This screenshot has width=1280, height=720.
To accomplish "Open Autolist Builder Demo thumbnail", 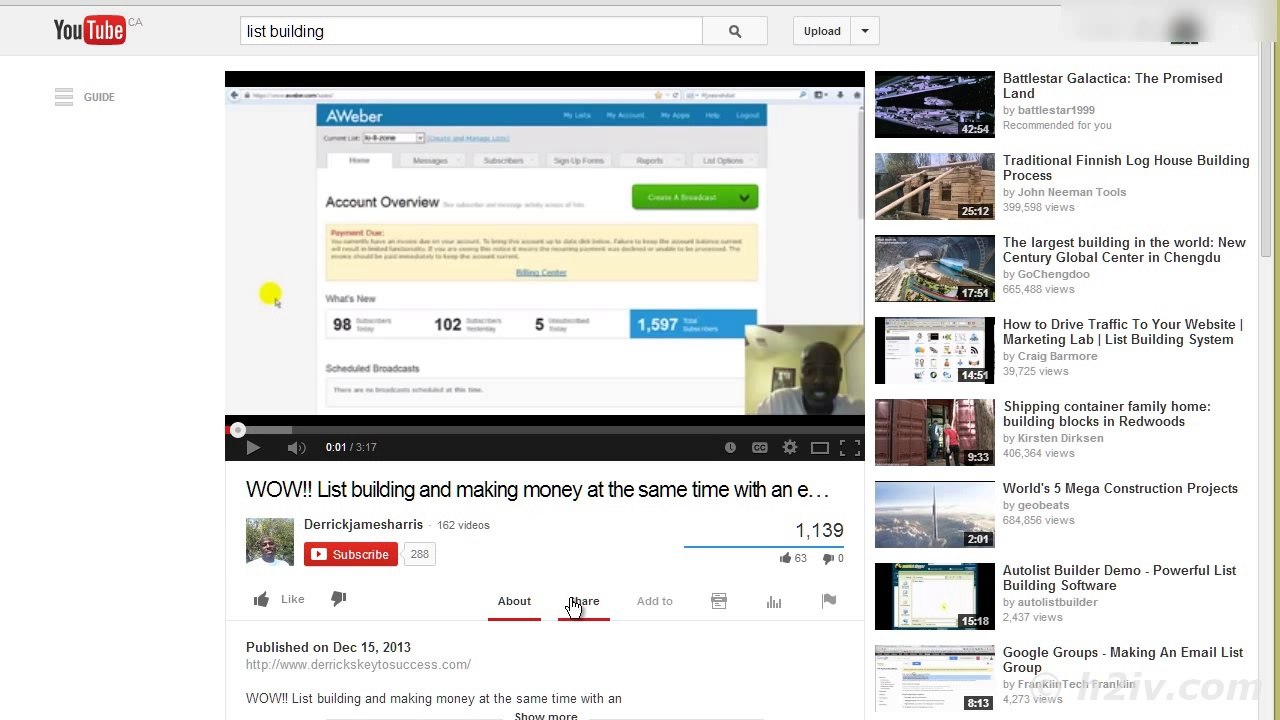I will pos(935,596).
